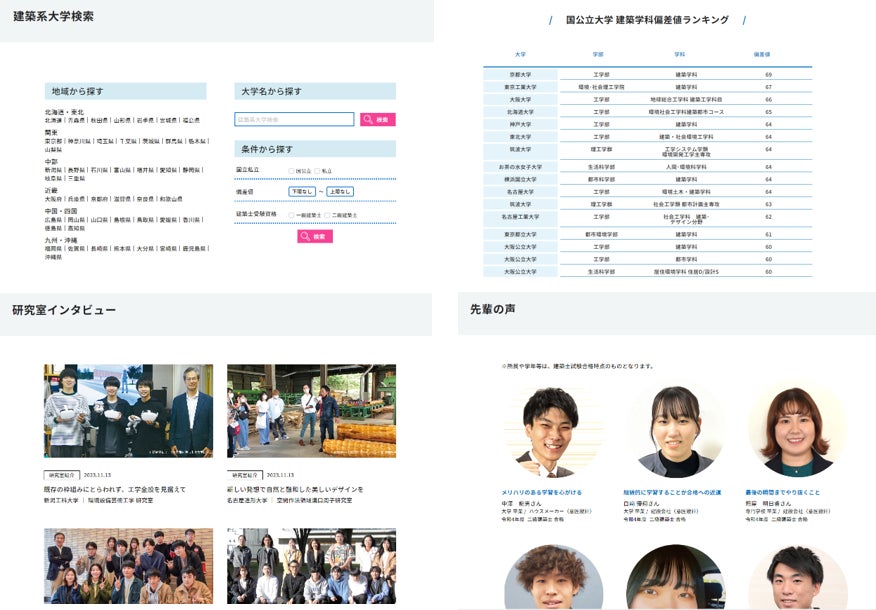The height and width of the screenshot is (610, 876).
Task: Check the 私立 checkbox
Action: tap(317, 171)
